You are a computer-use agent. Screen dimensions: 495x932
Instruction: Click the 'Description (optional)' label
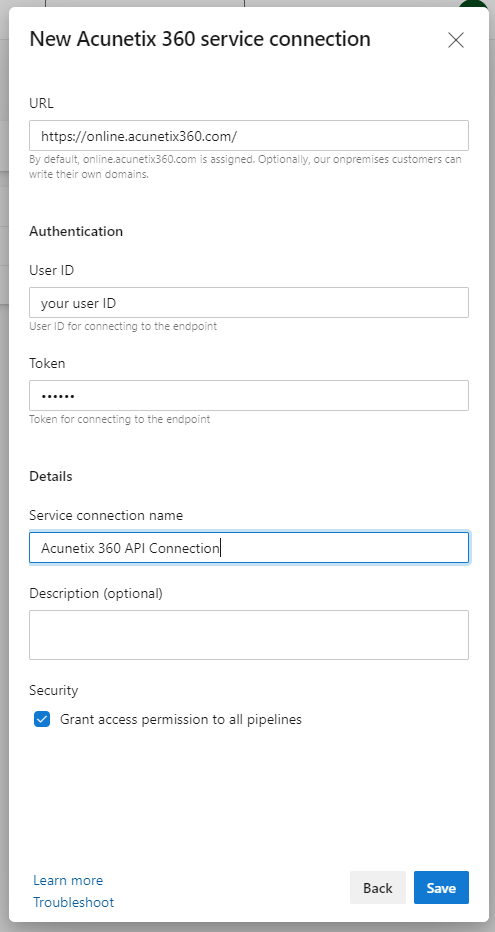pos(96,593)
